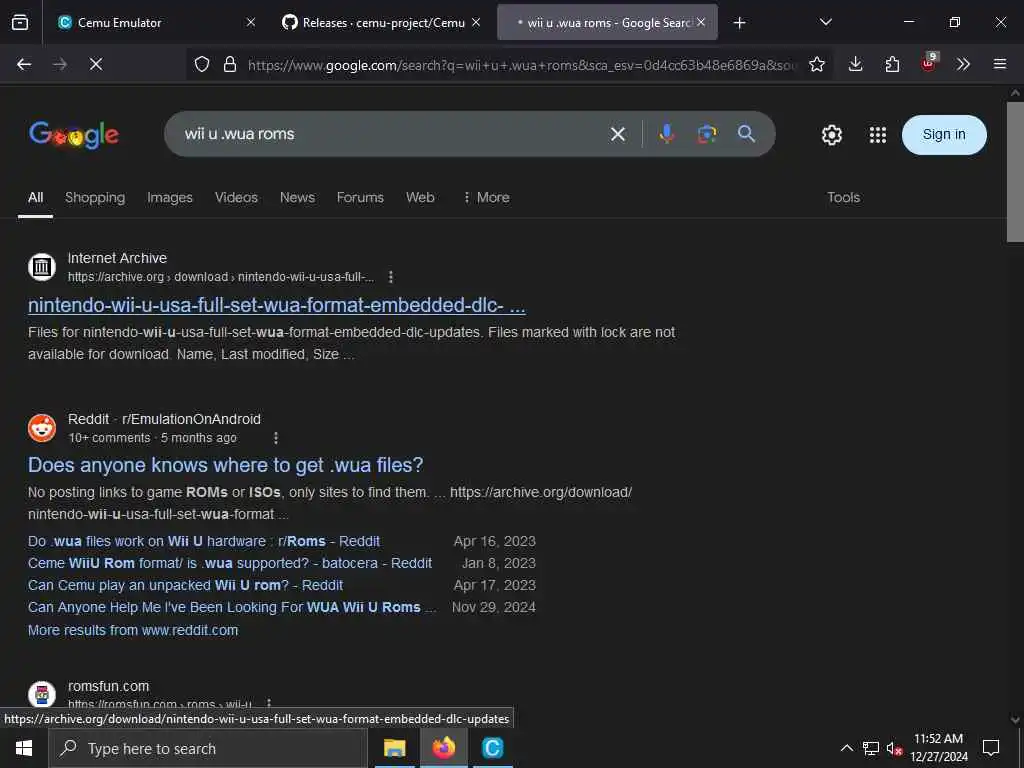1024x768 pixels.
Task: Expand the list all tabs dropdown
Action: 825,22
